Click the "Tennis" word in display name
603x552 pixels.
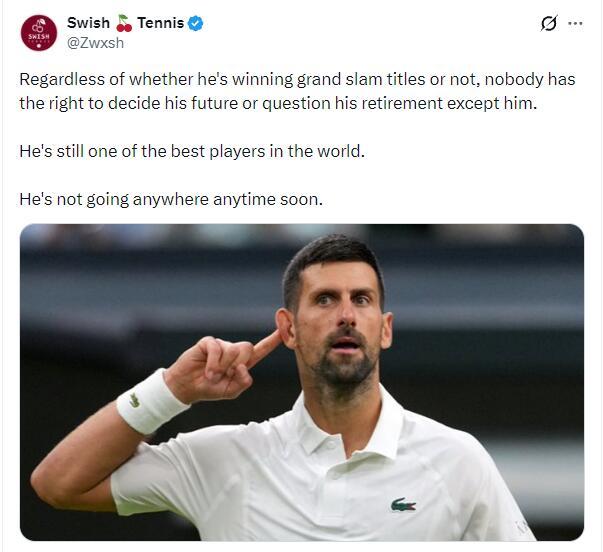tap(161, 23)
